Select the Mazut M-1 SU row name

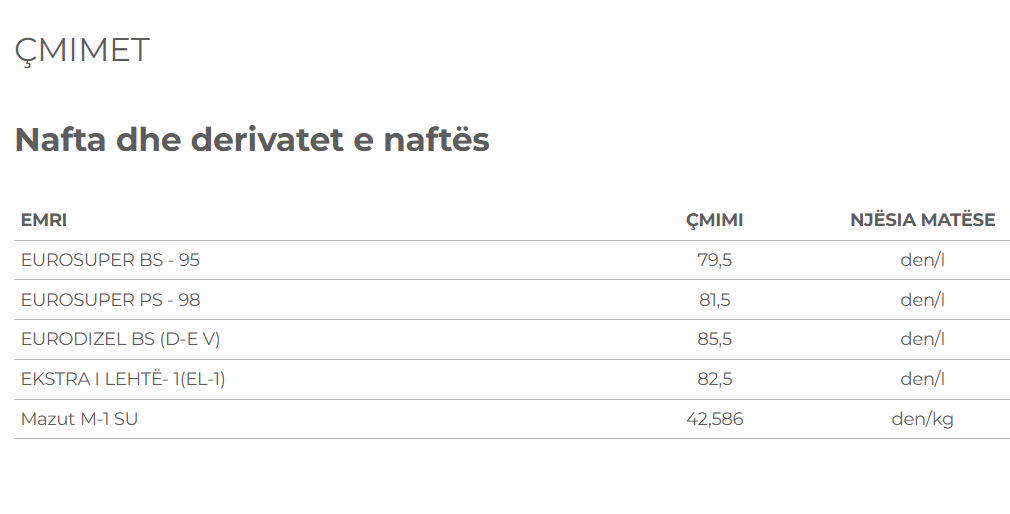(x=79, y=419)
